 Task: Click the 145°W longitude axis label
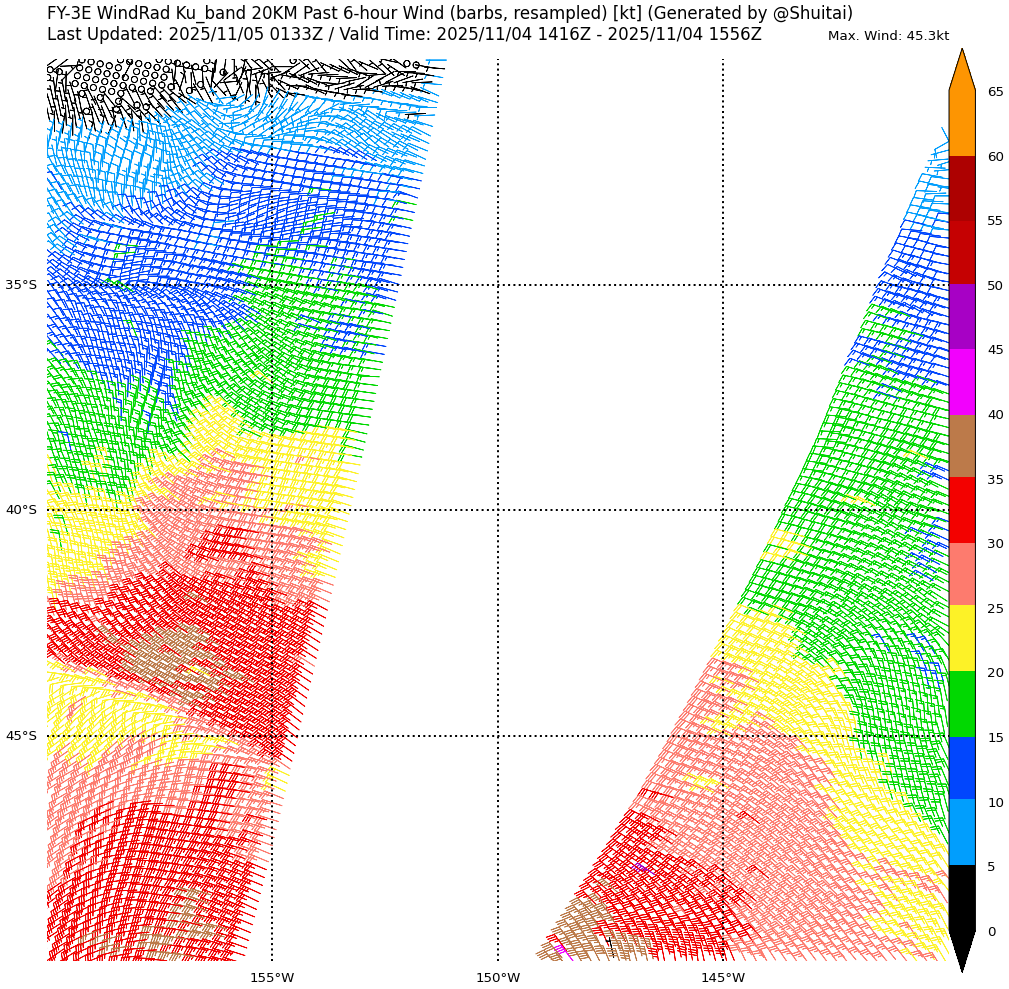pos(723,977)
